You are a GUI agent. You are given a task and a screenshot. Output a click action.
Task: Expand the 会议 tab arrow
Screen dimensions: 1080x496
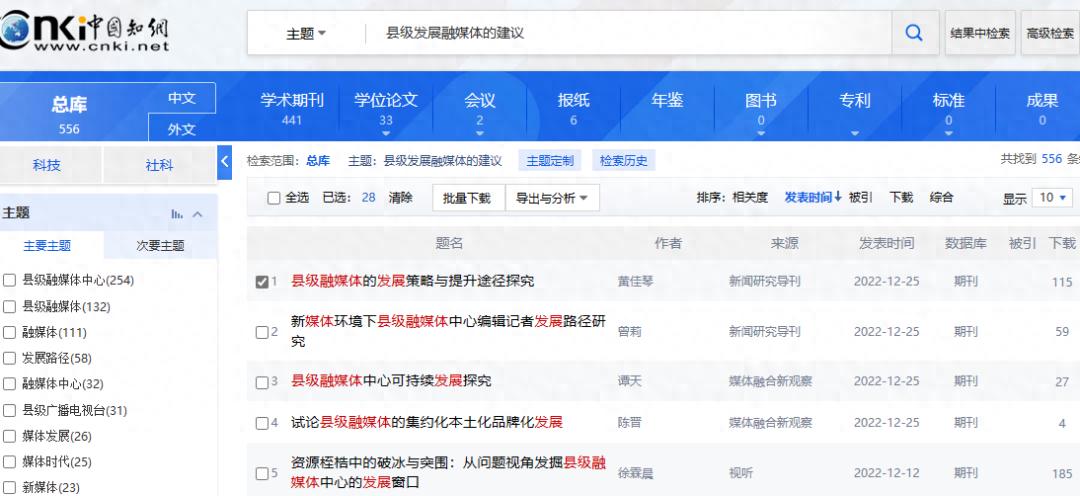(x=479, y=133)
